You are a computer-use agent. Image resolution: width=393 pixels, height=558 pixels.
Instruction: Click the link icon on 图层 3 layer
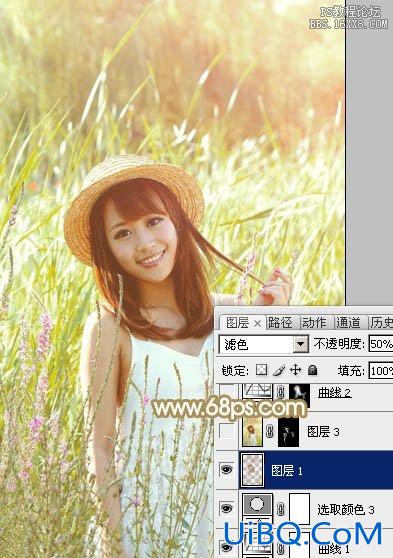269,432
